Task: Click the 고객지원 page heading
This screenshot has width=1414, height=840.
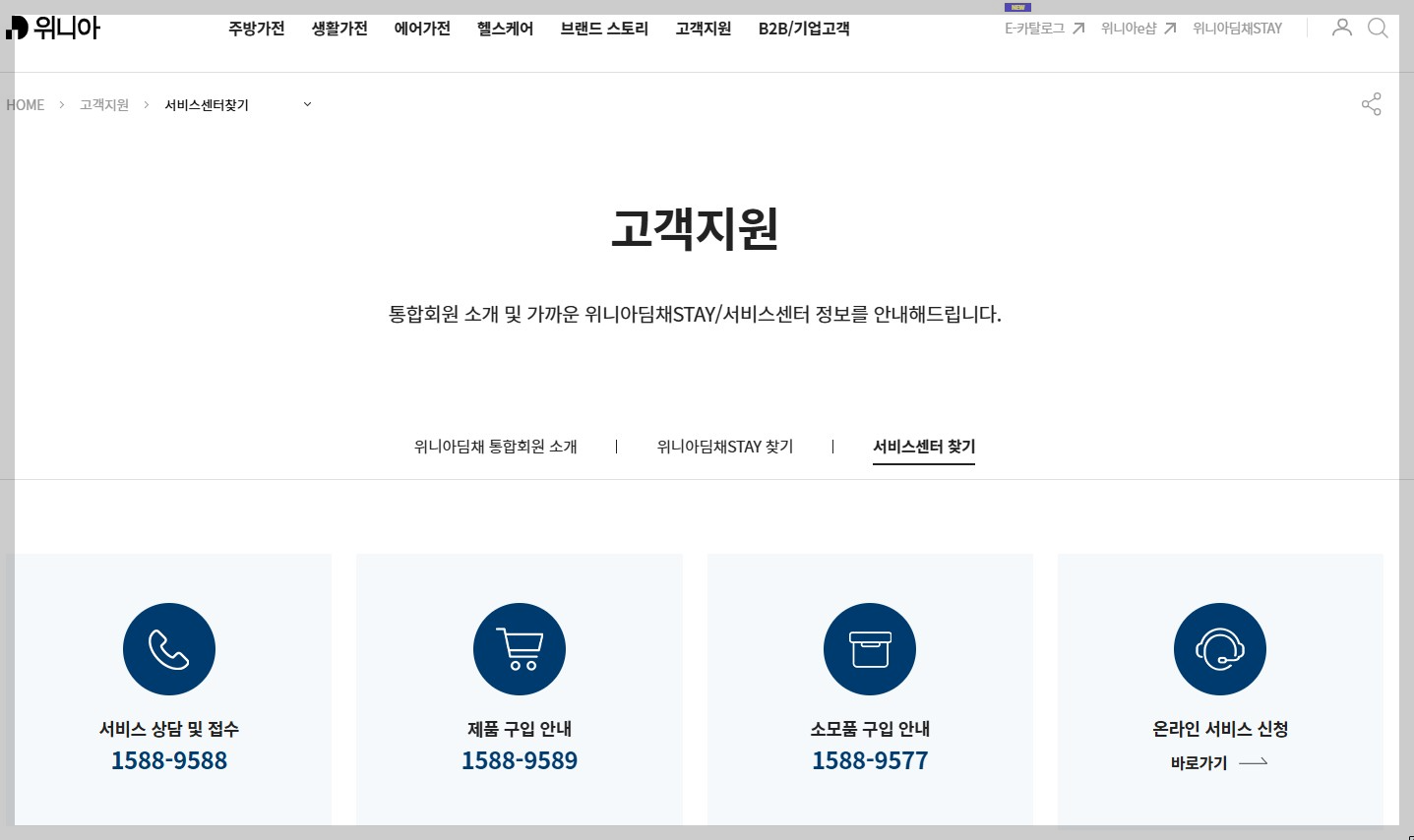Action: point(695,228)
